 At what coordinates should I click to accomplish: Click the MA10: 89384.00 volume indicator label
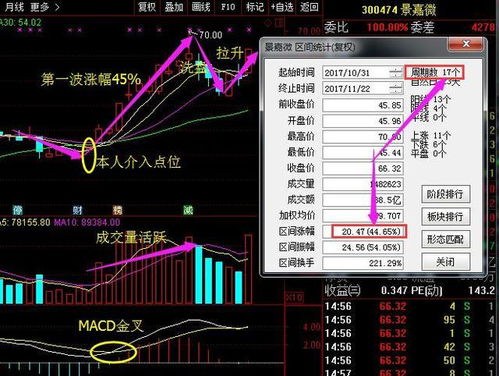[x=87, y=222]
